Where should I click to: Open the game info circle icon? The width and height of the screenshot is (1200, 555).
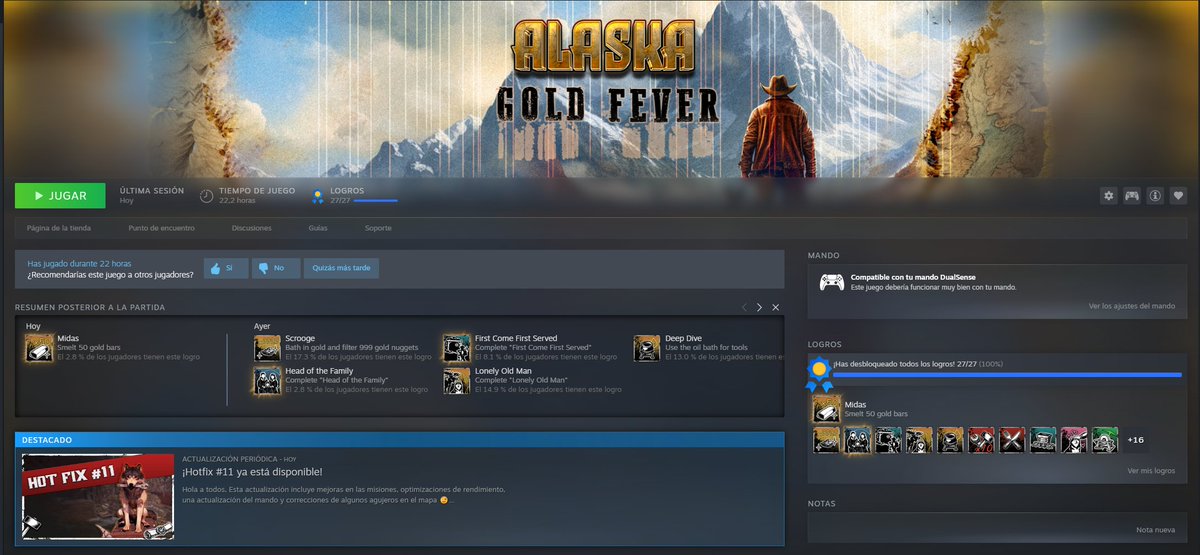pyautogui.click(x=1155, y=196)
